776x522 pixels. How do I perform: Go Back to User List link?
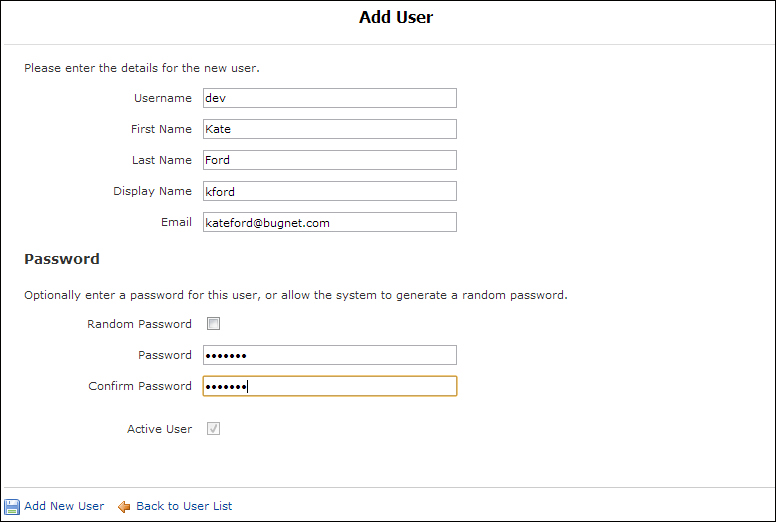pos(184,506)
